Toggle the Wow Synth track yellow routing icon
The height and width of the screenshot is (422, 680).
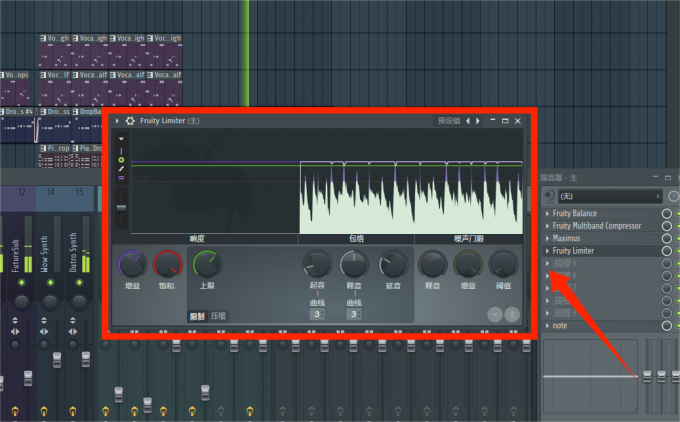44,410
